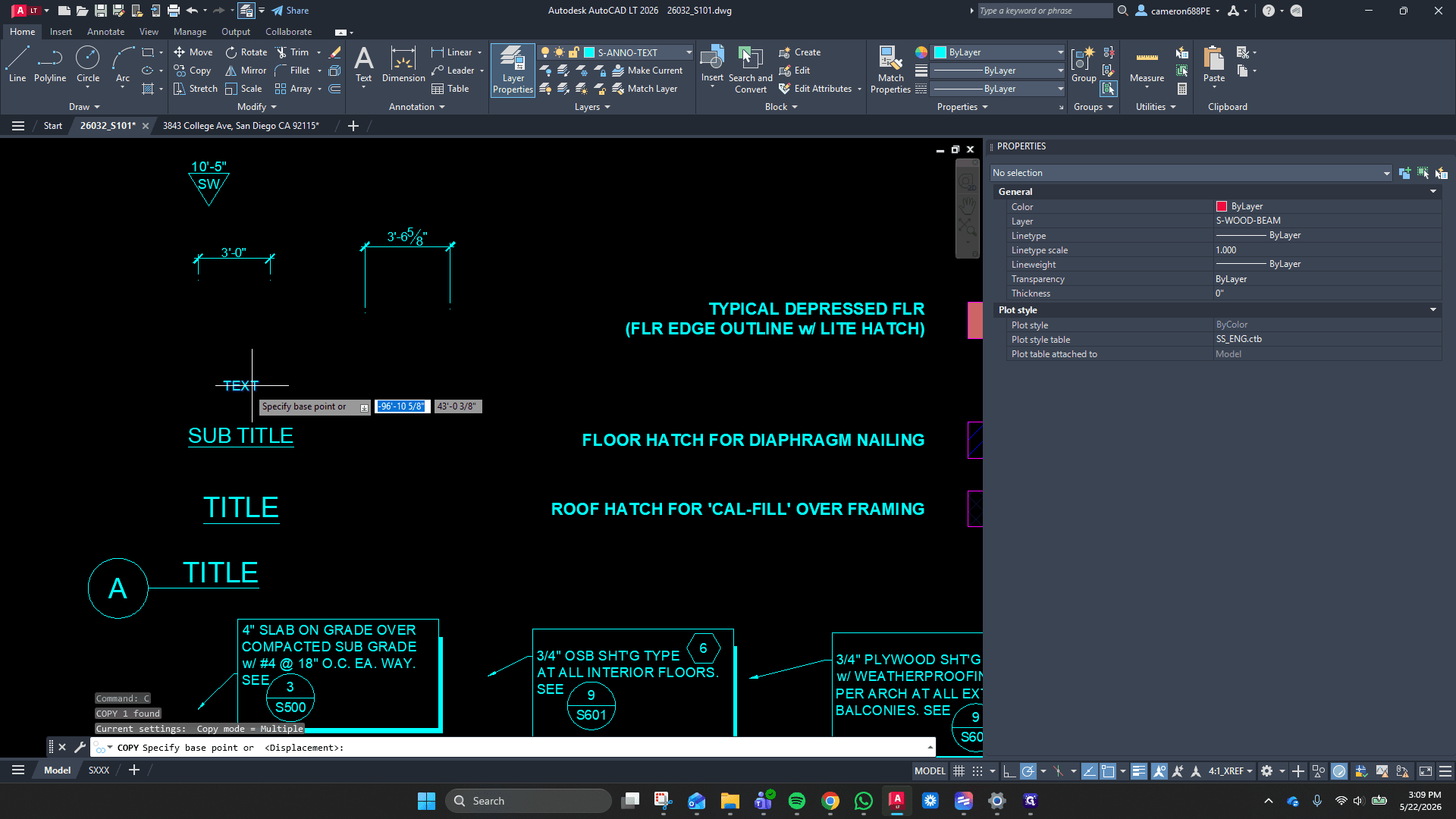
Task: Open Layer Properties manager
Action: (513, 69)
